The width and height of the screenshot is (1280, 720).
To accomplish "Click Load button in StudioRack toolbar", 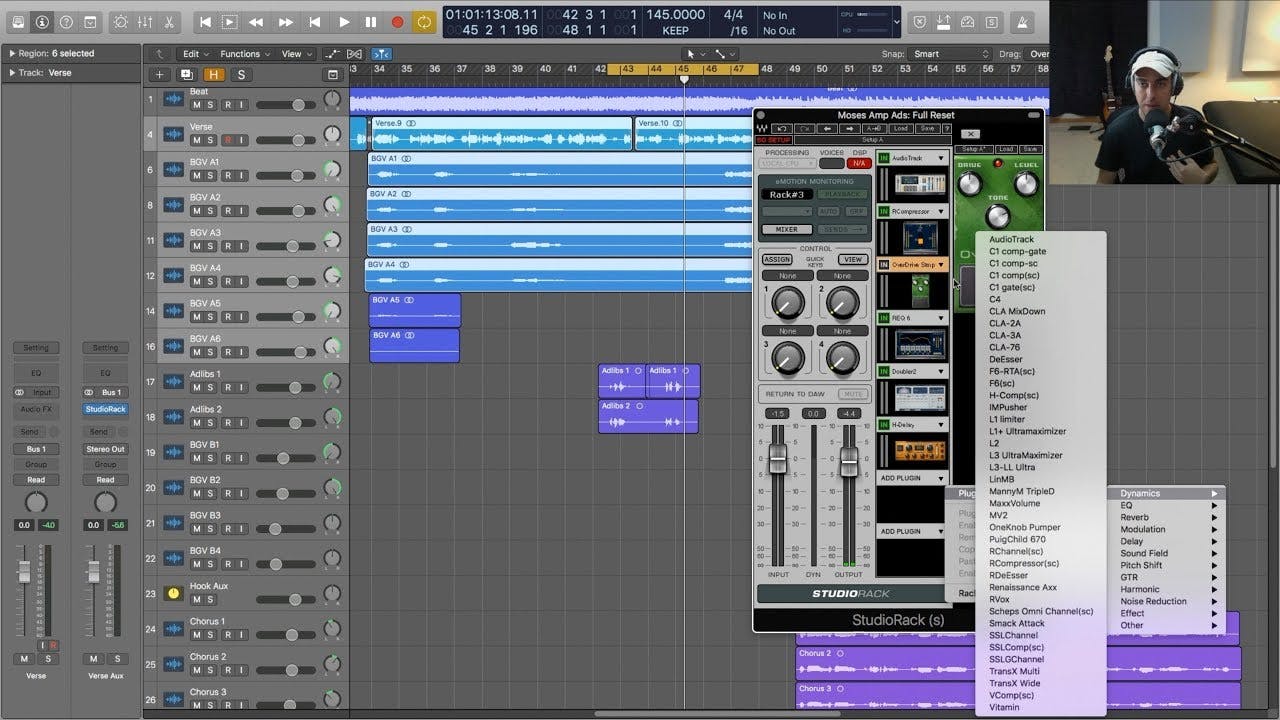I will coord(900,129).
